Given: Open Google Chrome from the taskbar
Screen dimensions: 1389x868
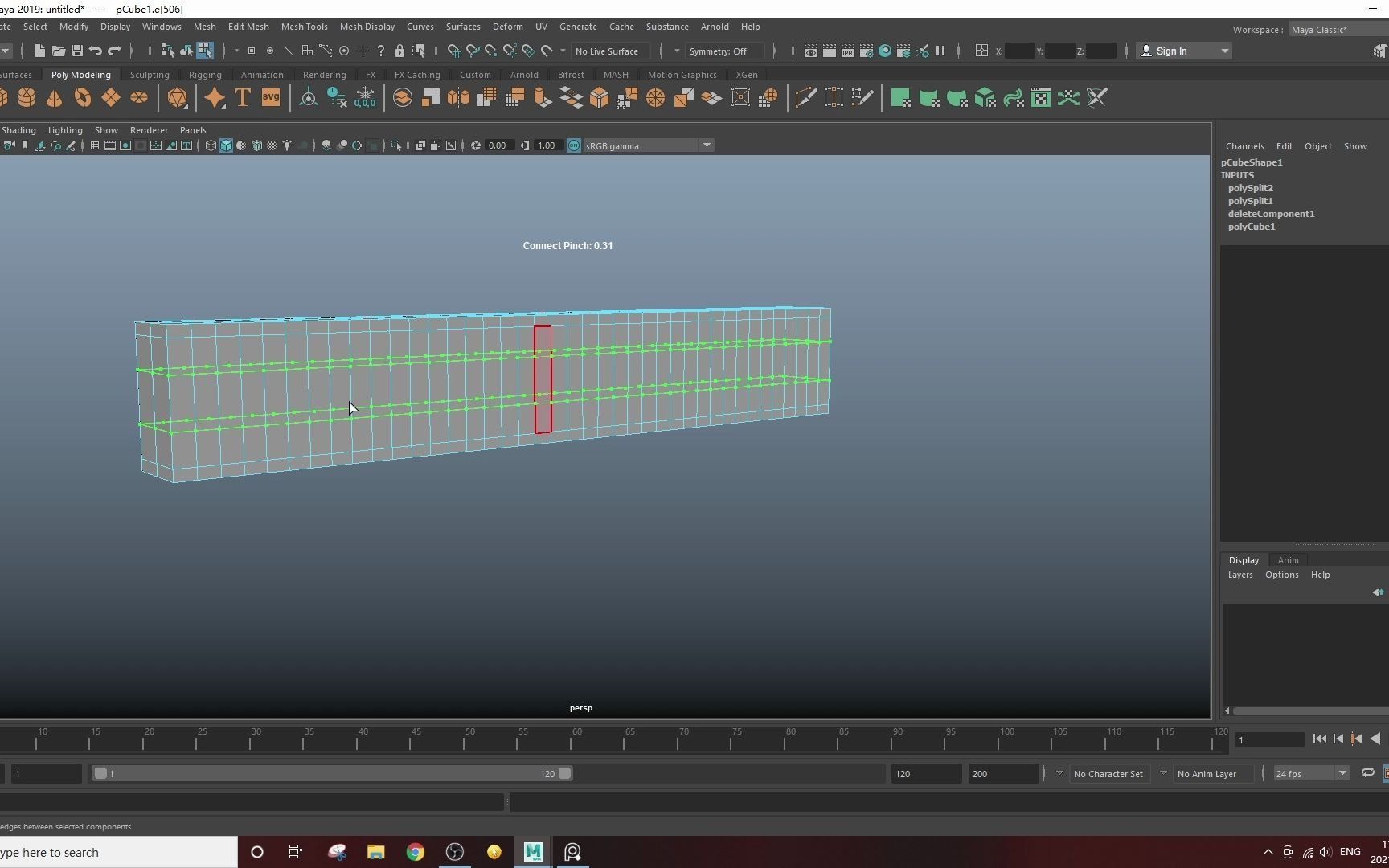Looking at the screenshot, I should [x=415, y=852].
